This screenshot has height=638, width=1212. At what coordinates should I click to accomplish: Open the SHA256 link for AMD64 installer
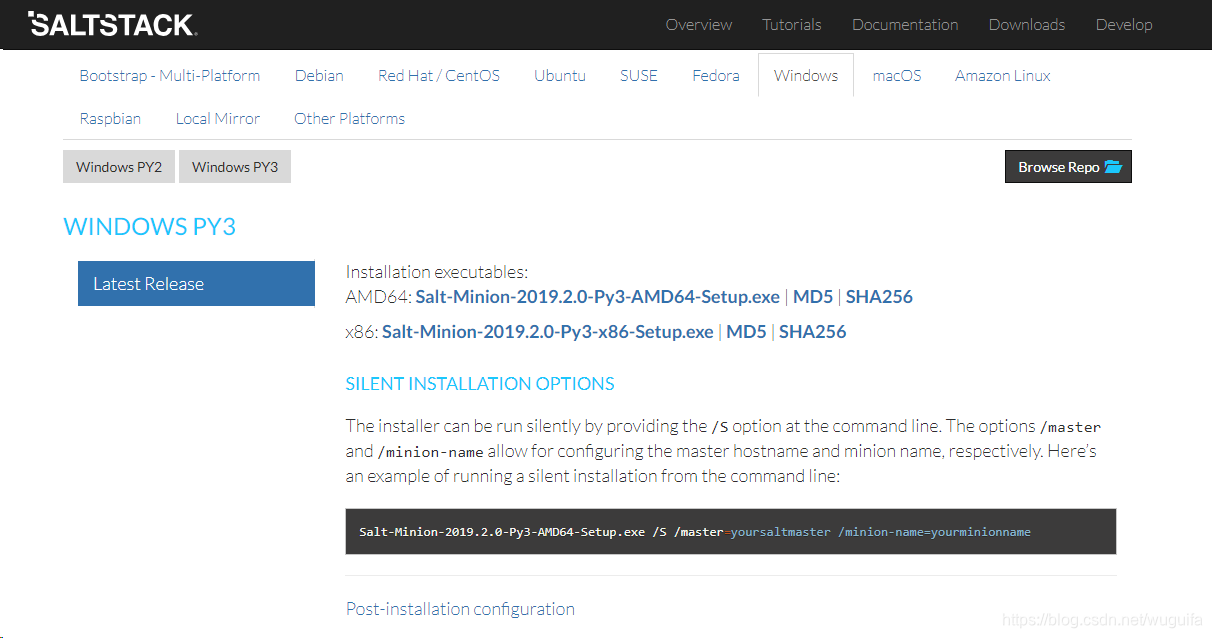click(x=879, y=297)
